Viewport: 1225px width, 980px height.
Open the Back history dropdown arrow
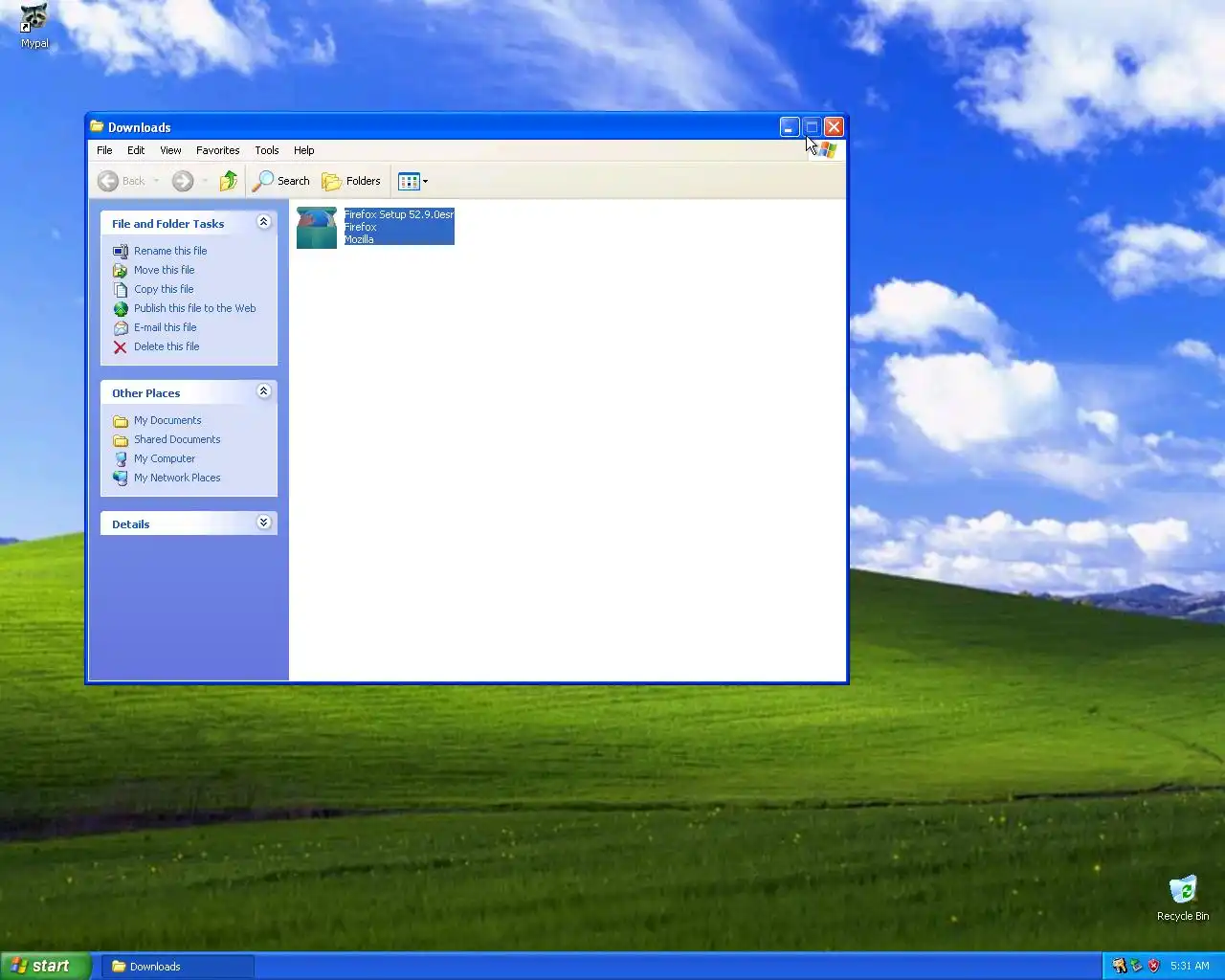coord(156,181)
